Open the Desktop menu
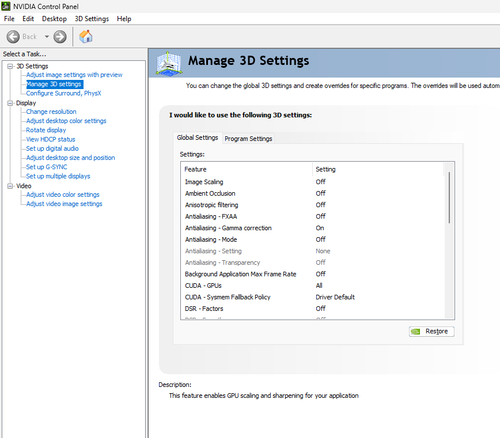 (54, 19)
